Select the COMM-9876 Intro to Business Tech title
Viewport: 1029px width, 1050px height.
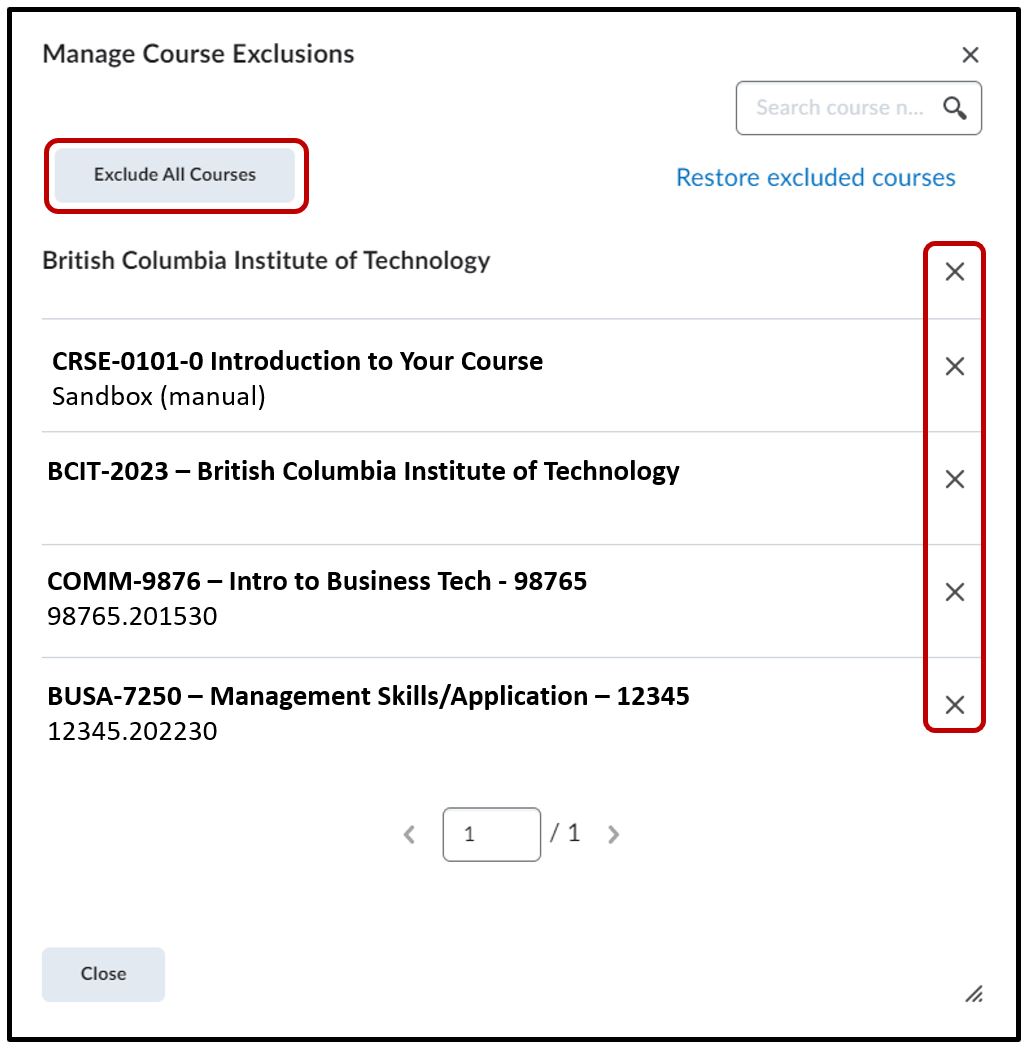(317, 581)
